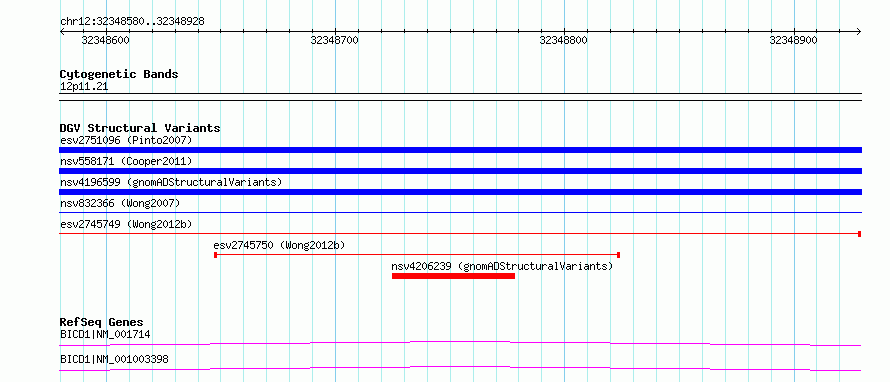Select the blue bar under nsv558171

click(x=460, y=171)
